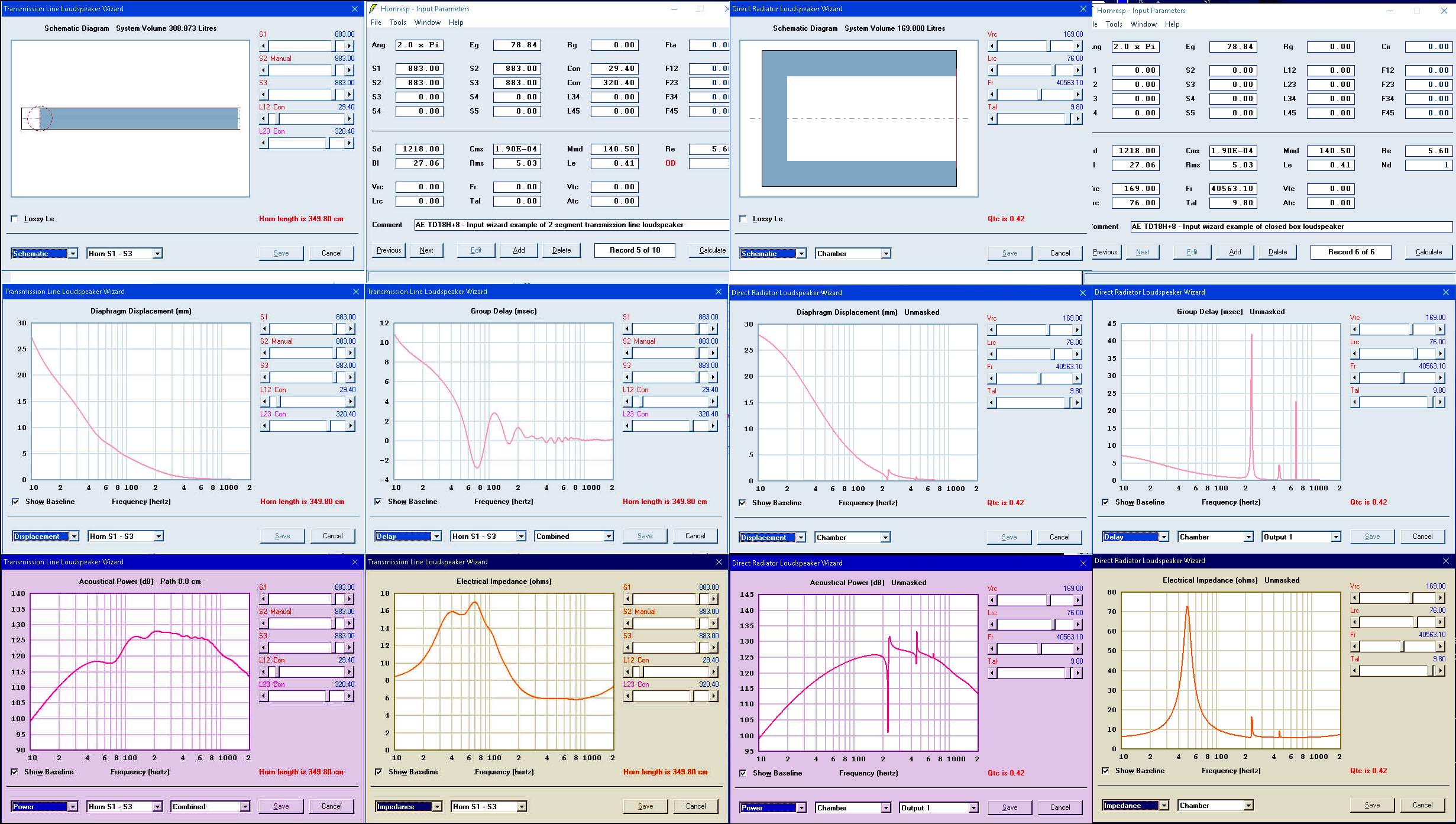Open the Tools menu in the Record 6 Hornresp window
The image size is (1456, 824).
tap(1114, 24)
